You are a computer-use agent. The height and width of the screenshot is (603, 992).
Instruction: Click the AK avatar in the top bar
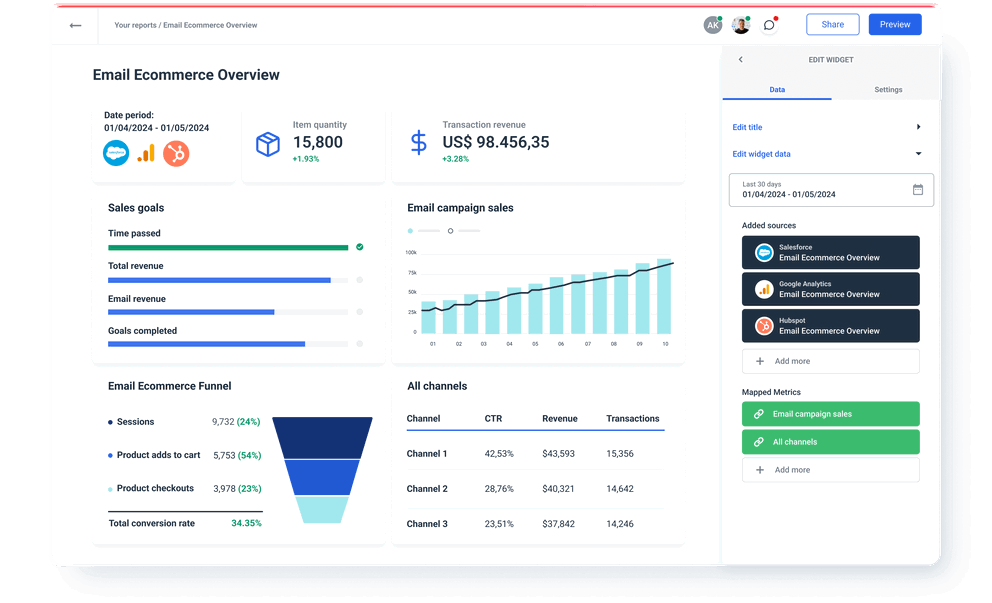click(x=713, y=24)
